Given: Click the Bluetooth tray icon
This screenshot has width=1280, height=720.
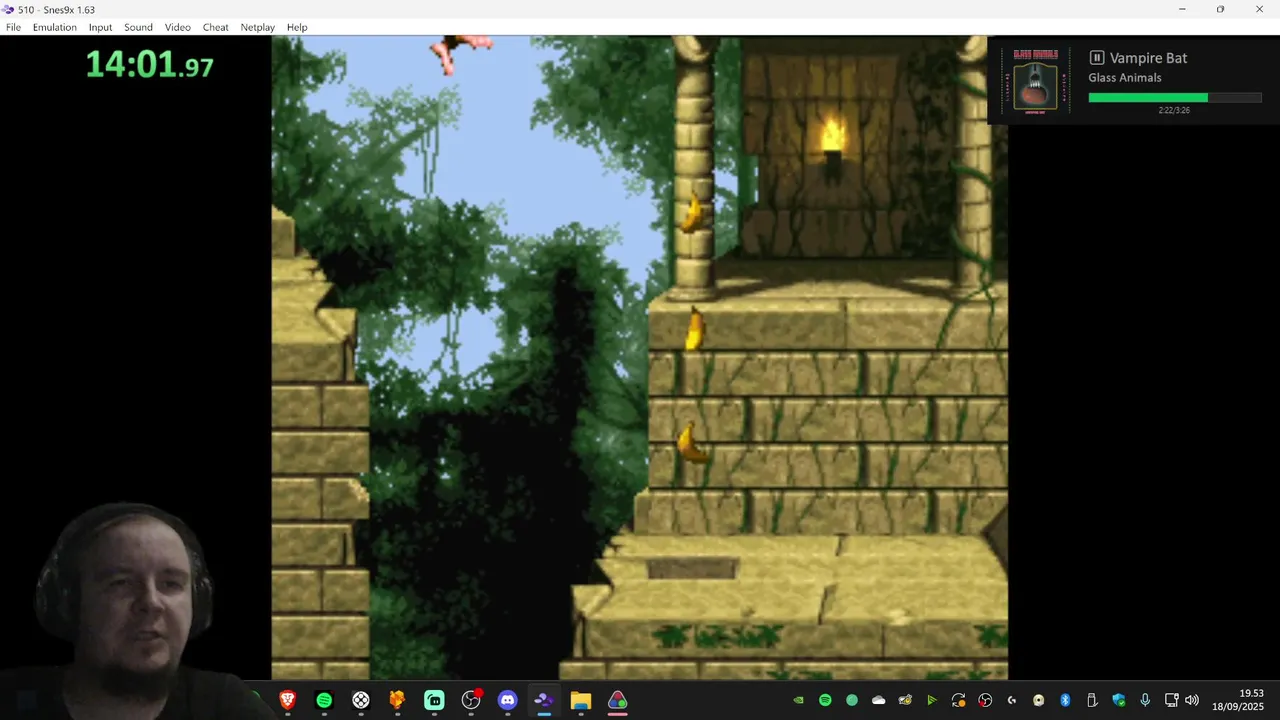Looking at the screenshot, I should click(1065, 701).
